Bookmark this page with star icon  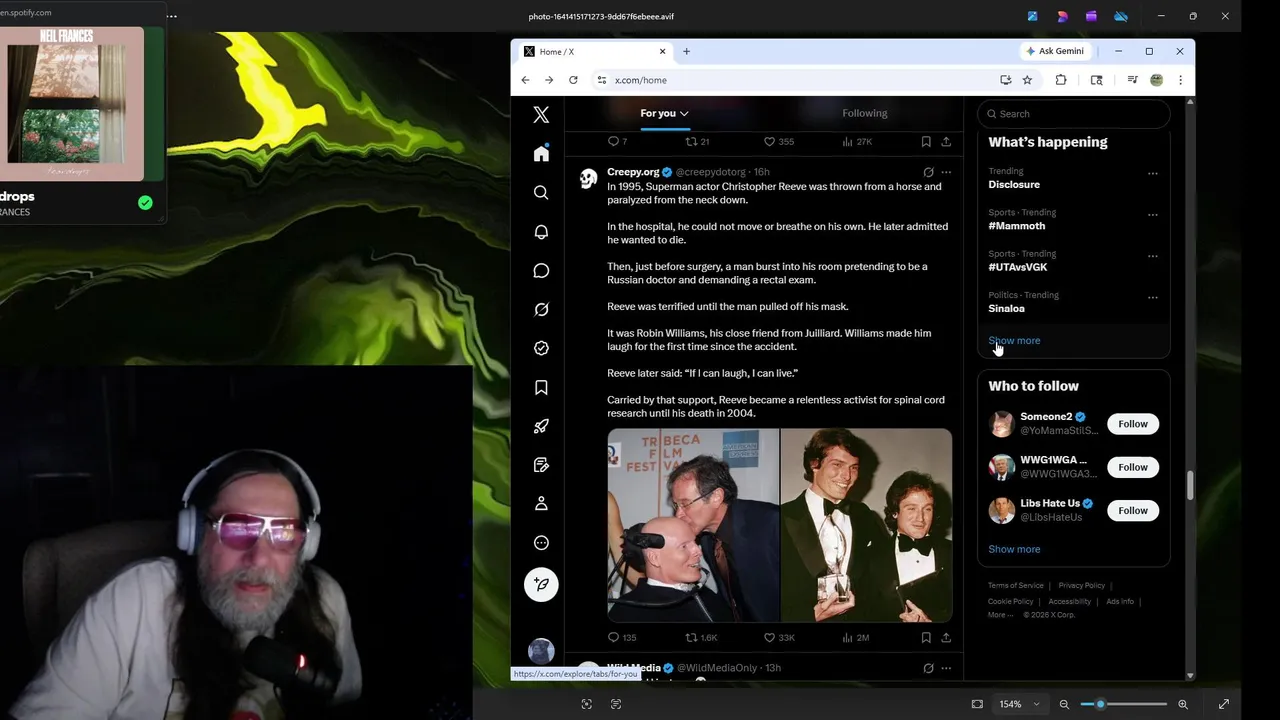[1027, 80]
